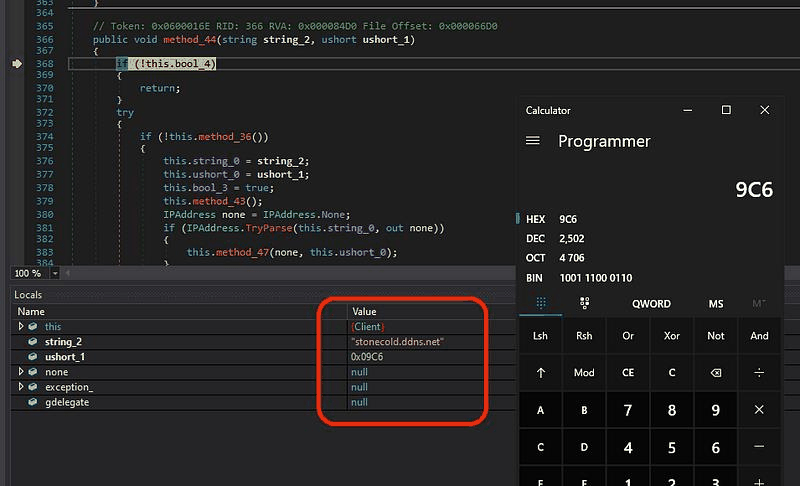Toggle the QWORD data size
This screenshot has height=486, width=800.
(x=651, y=304)
